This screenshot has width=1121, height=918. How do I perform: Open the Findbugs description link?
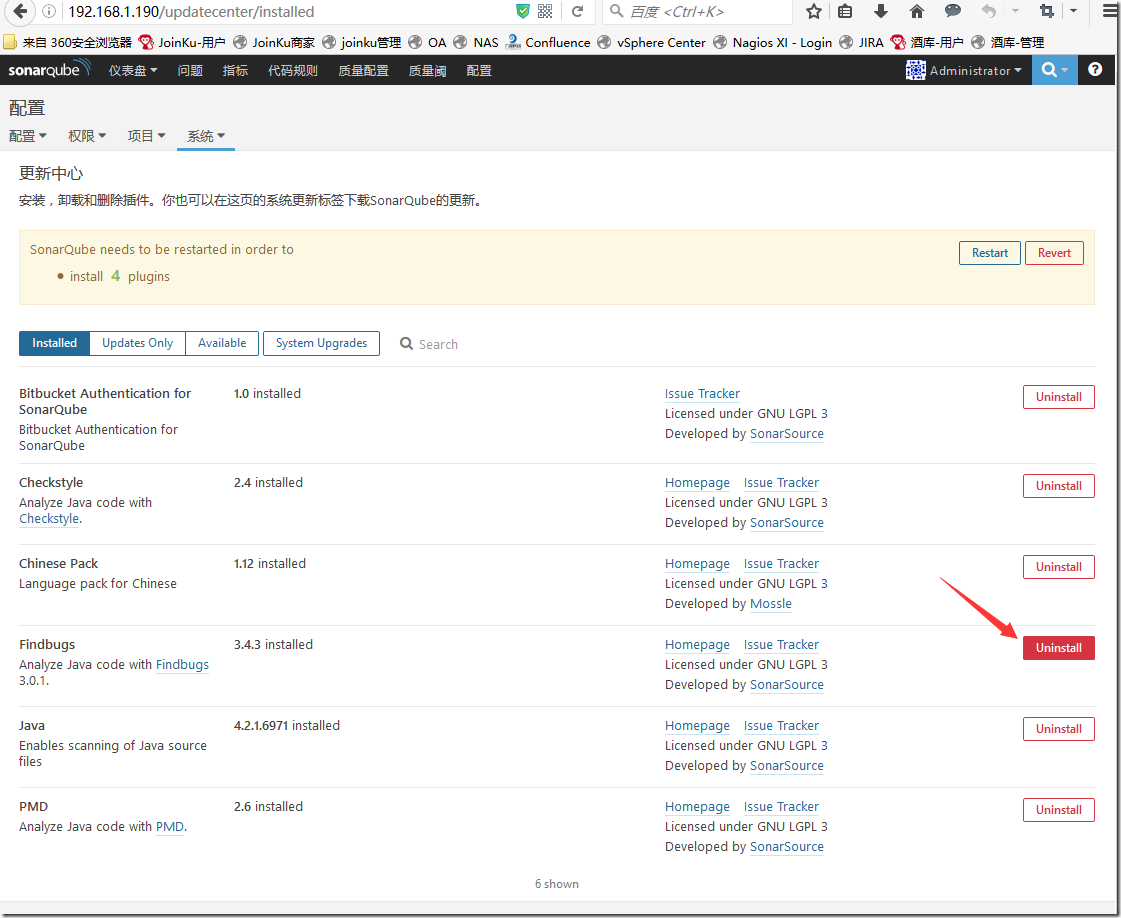click(182, 664)
